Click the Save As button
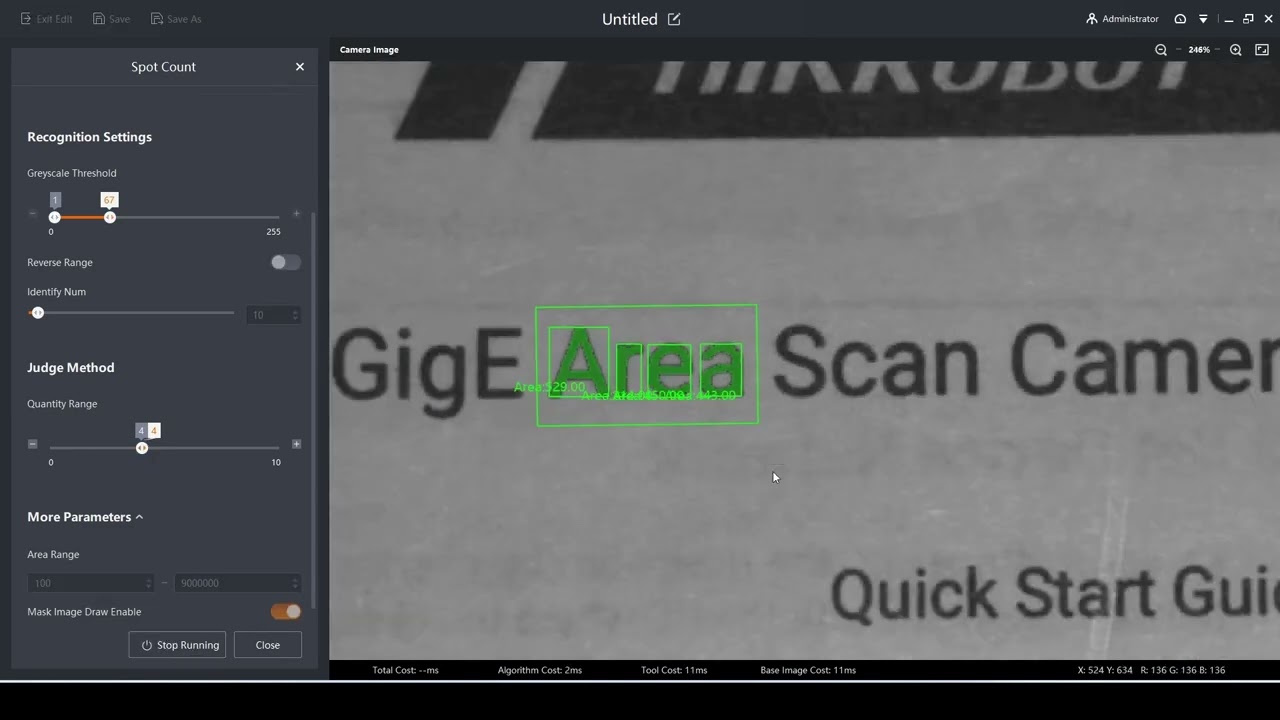This screenshot has width=1280, height=720. [x=176, y=19]
